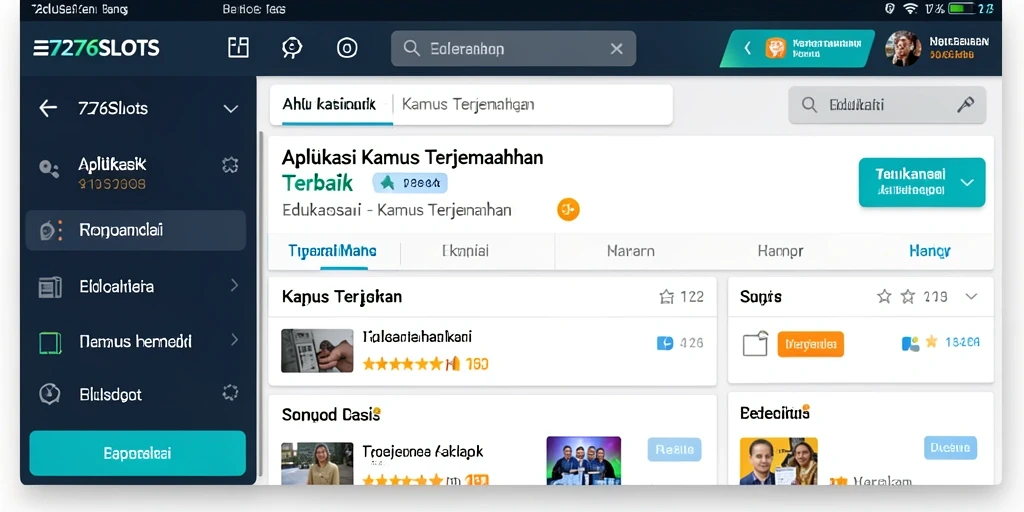Go back using sidebar arrow icon
This screenshot has width=1024, height=512.
(48, 108)
